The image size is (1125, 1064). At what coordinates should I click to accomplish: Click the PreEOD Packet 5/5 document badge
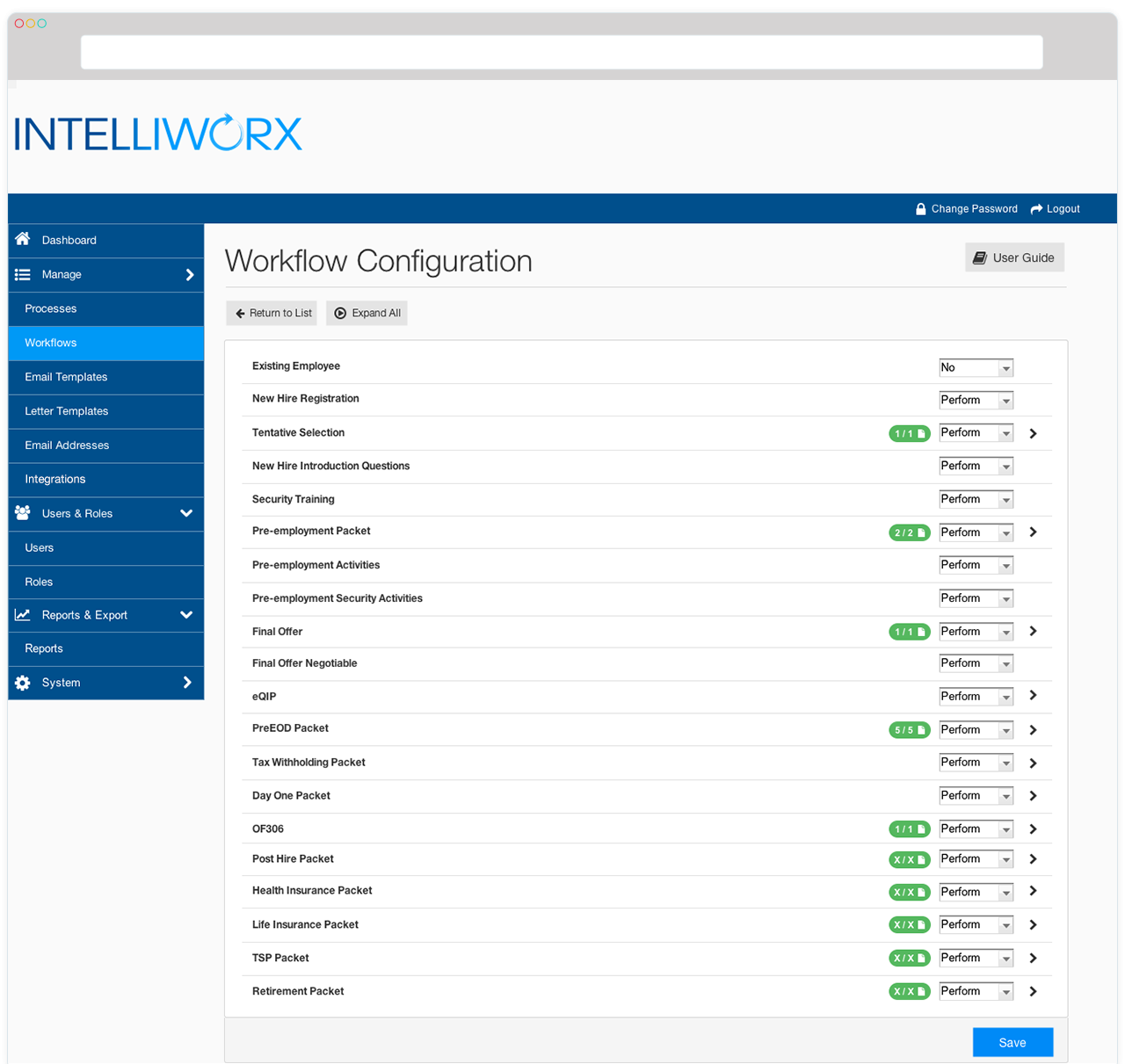[910, 730]
